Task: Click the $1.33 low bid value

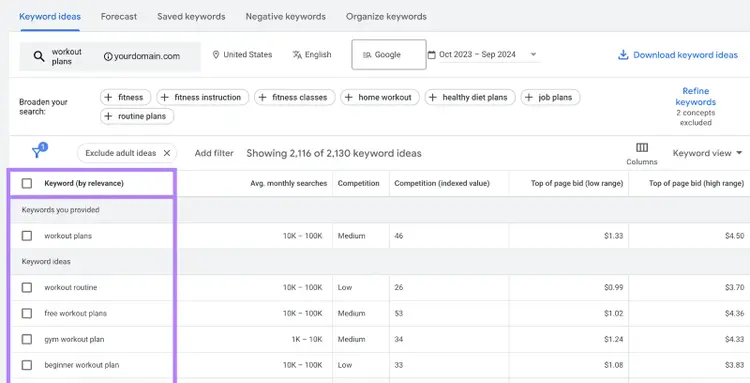Action: pyautogui.click(x=613, y=236)
